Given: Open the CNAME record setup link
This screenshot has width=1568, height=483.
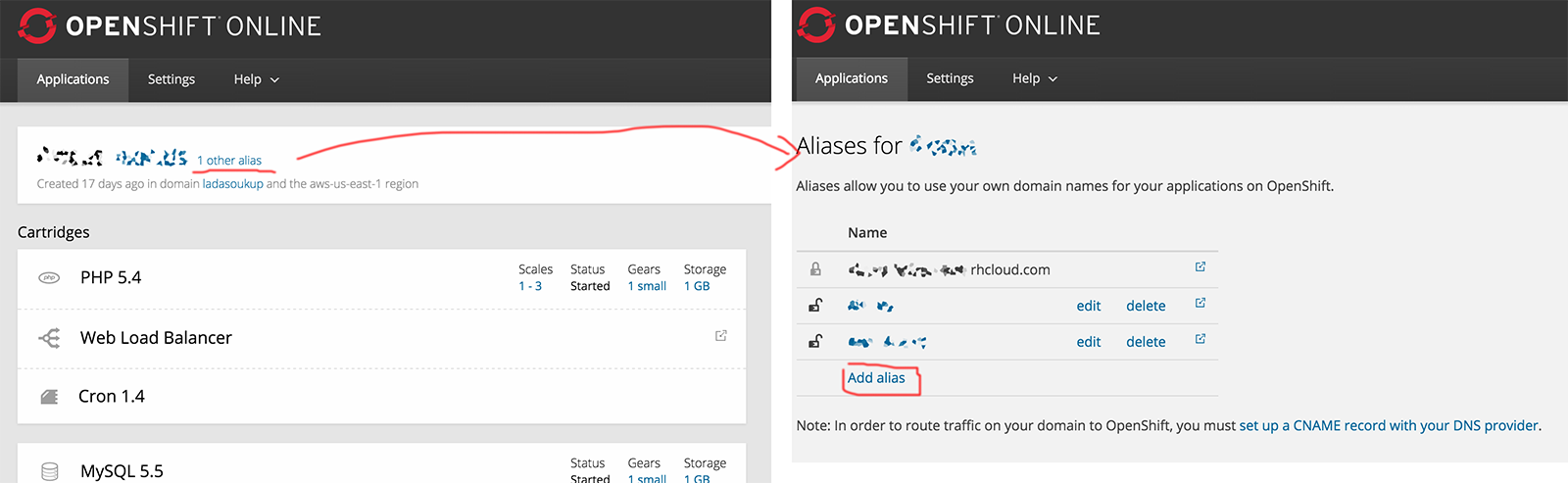Looking at the screenshot, I should pos(1389,425).
